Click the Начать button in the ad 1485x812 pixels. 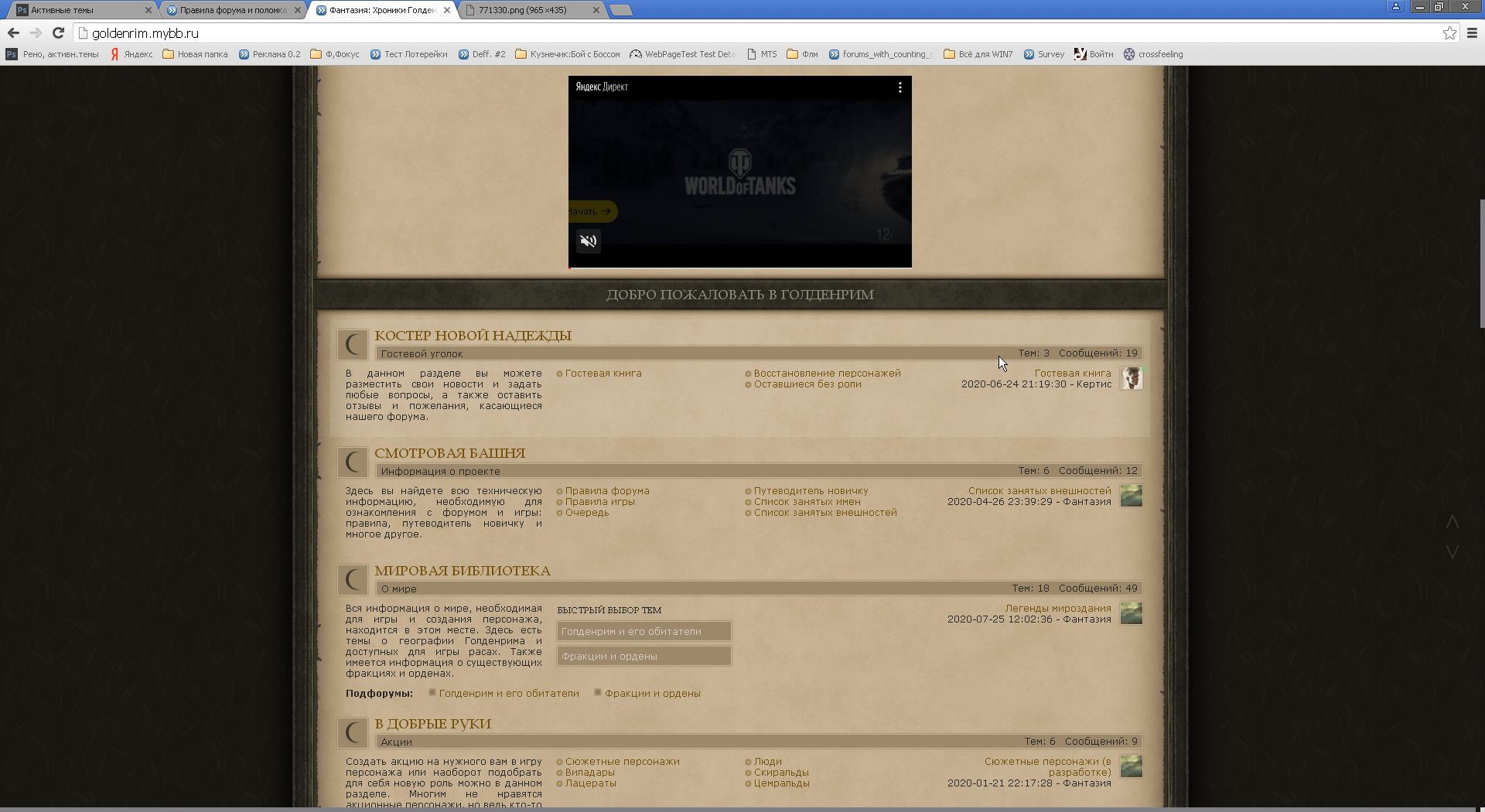coord(592,211)
